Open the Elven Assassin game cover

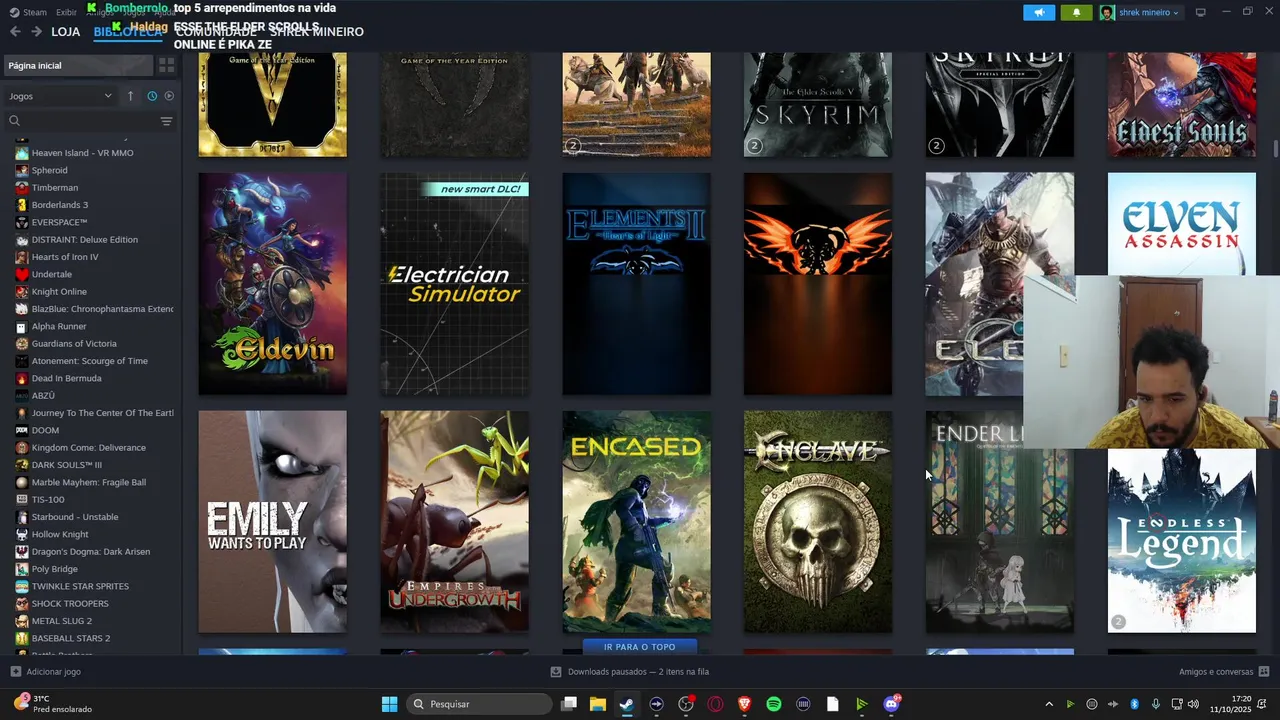(1182, 224)
